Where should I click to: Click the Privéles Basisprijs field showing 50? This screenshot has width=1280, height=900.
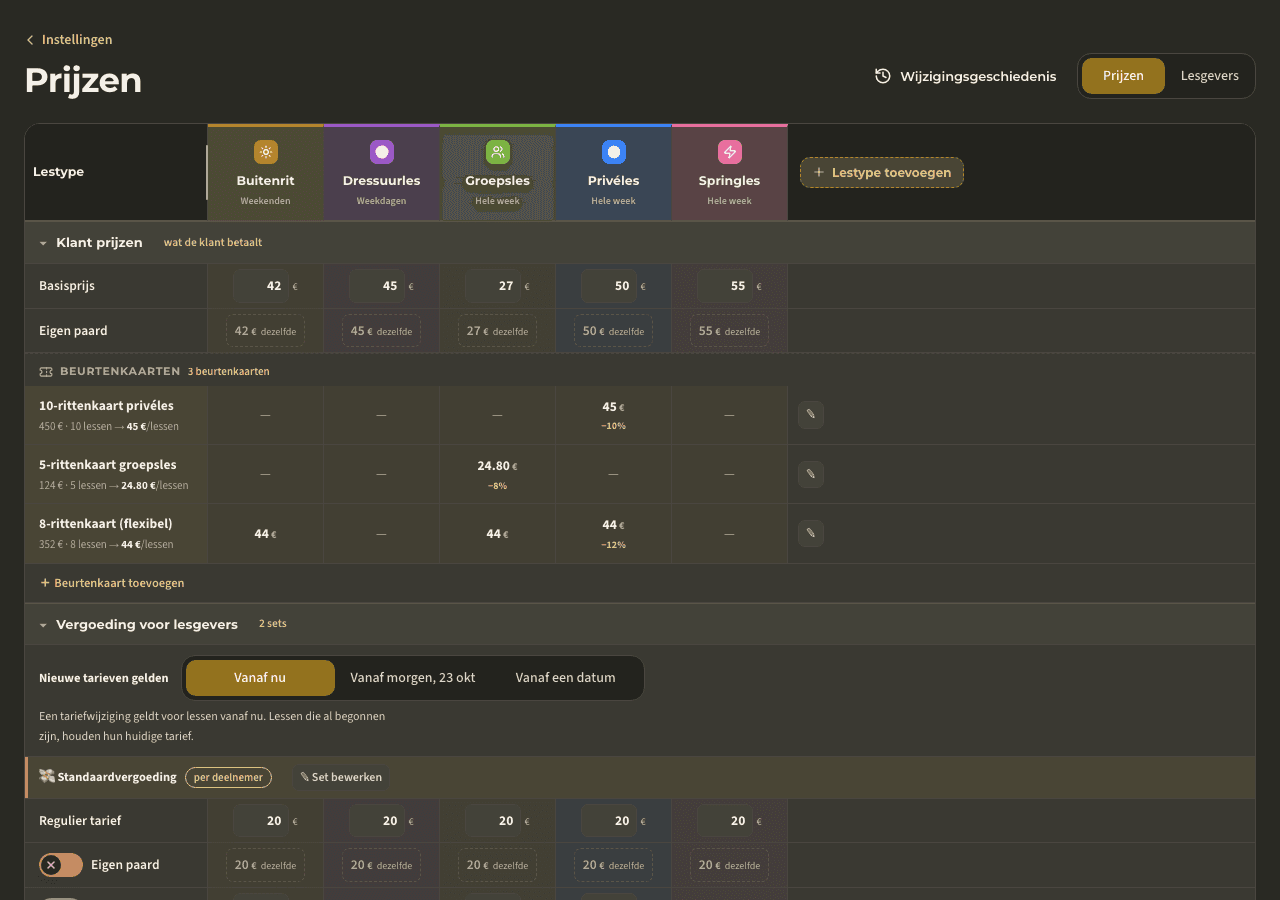click(x=609, y=286)
